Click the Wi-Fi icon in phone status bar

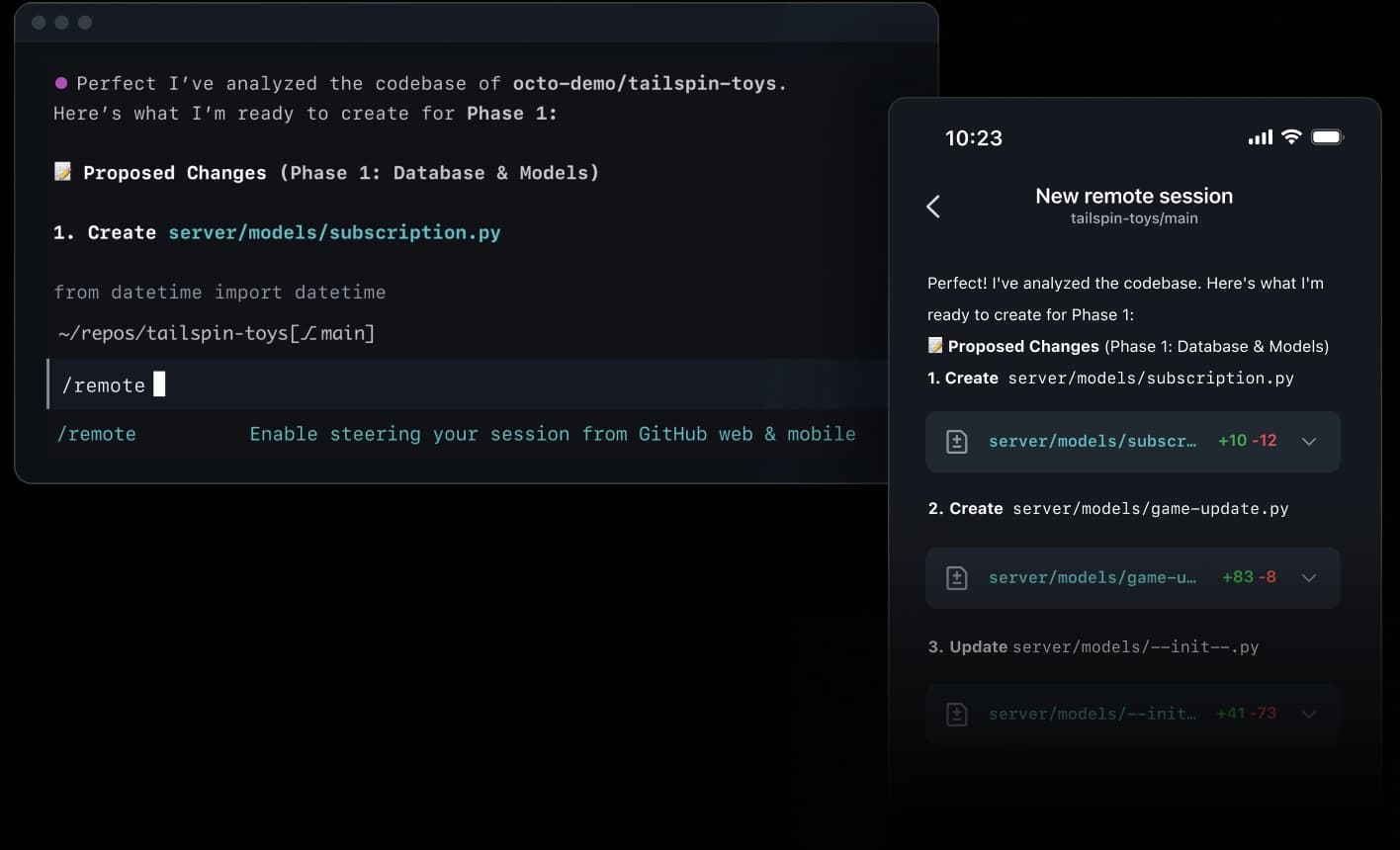pyautogui.click(x=1291, y=137)
